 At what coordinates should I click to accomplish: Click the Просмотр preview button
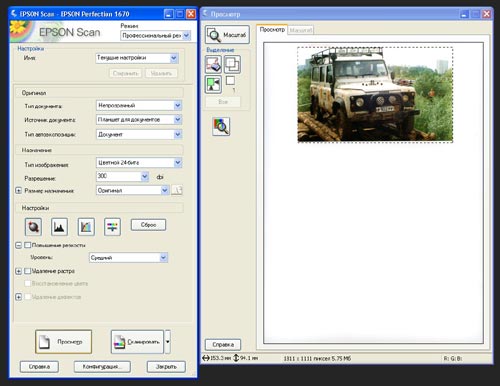point(63,342)
